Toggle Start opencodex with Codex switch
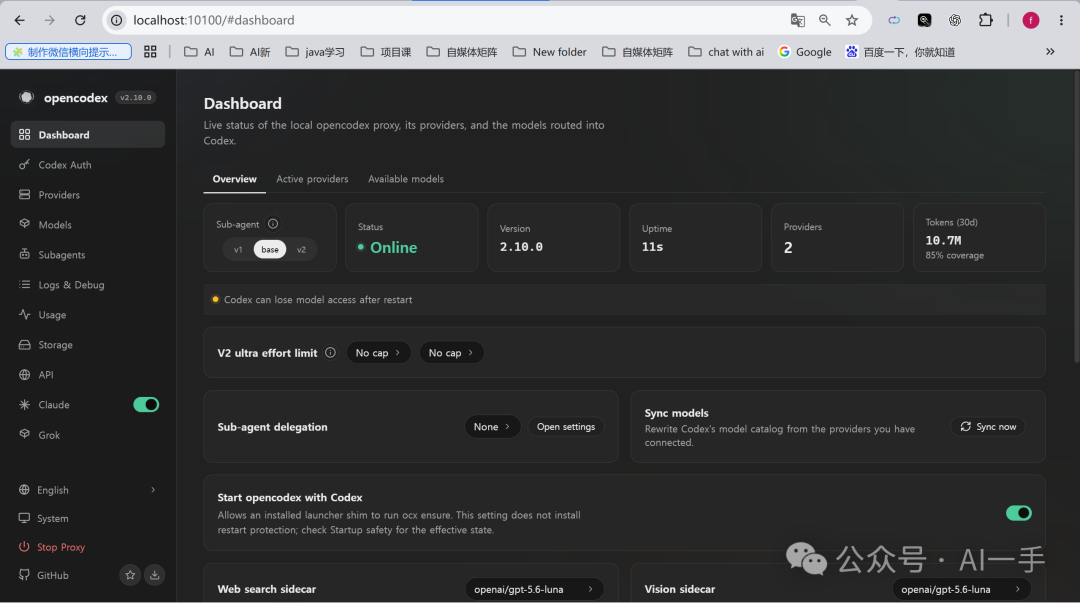Image resolution: width=1080 pixels, height=603 pixels. (1019, 513)
